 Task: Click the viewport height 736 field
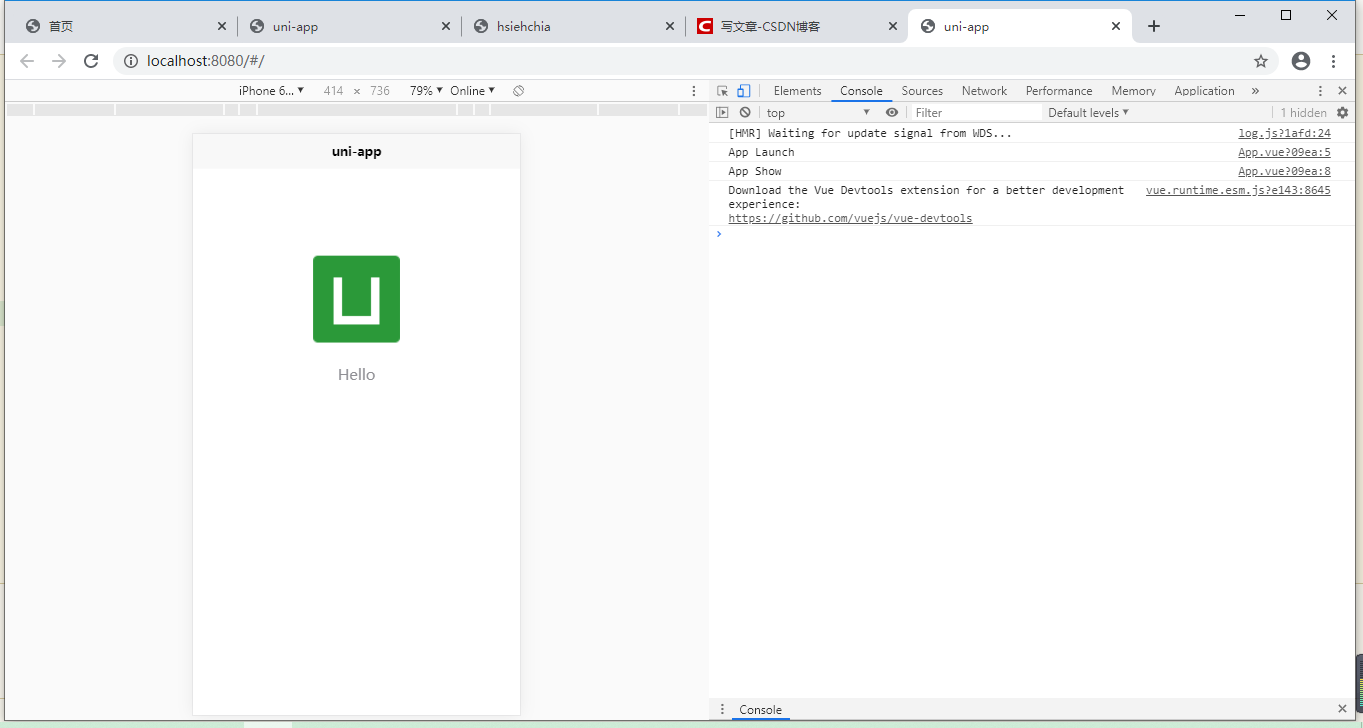coord(380,91)
